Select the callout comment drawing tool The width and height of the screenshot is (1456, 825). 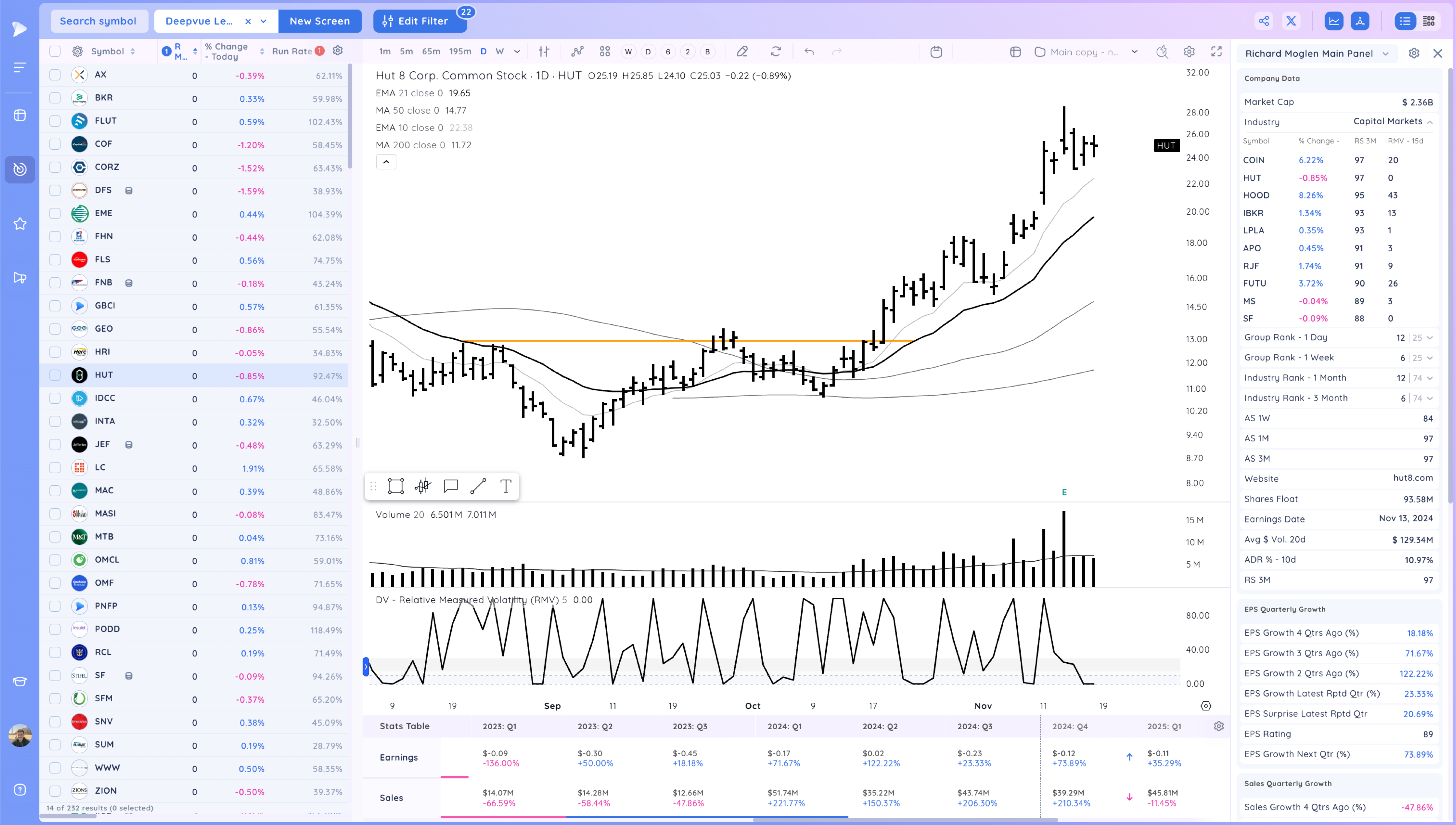451,486
